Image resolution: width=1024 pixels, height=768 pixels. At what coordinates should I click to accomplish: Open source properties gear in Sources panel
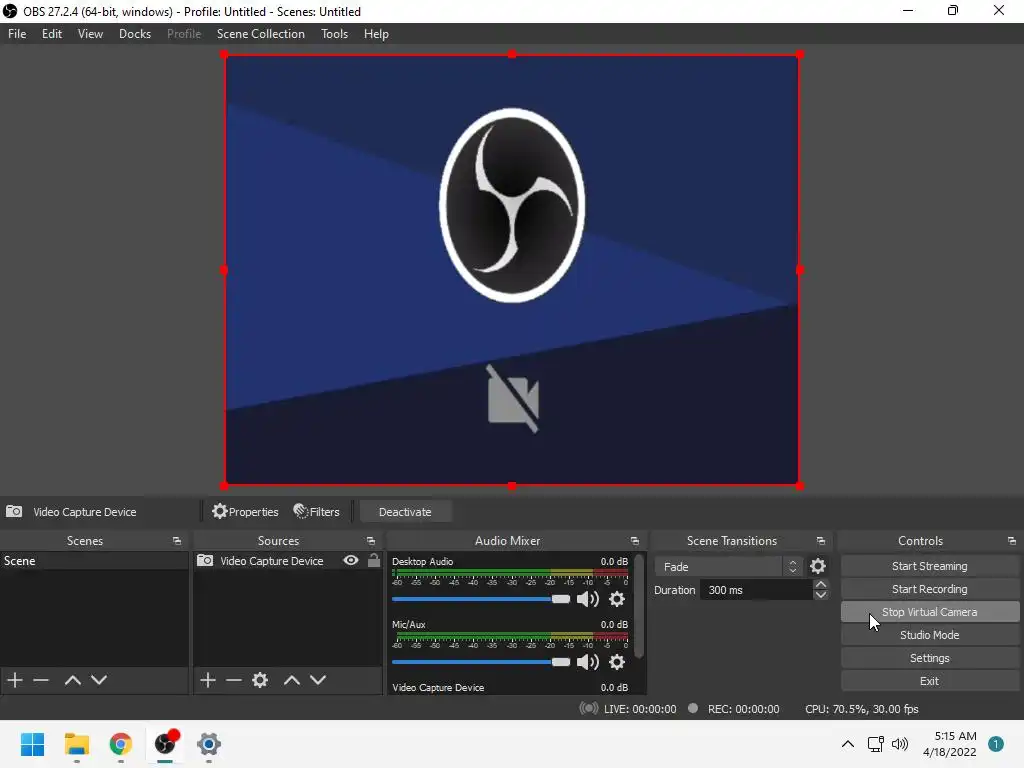[260, 680]
